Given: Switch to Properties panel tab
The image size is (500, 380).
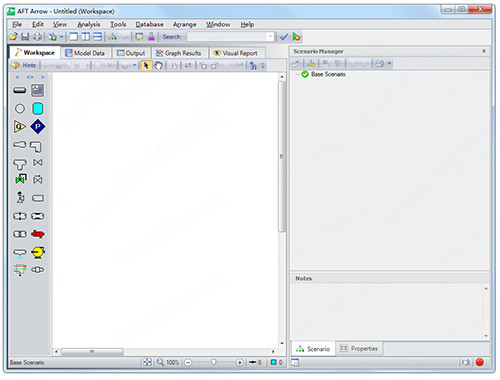Looking at the screenshot, I should [x=359, y=349].
